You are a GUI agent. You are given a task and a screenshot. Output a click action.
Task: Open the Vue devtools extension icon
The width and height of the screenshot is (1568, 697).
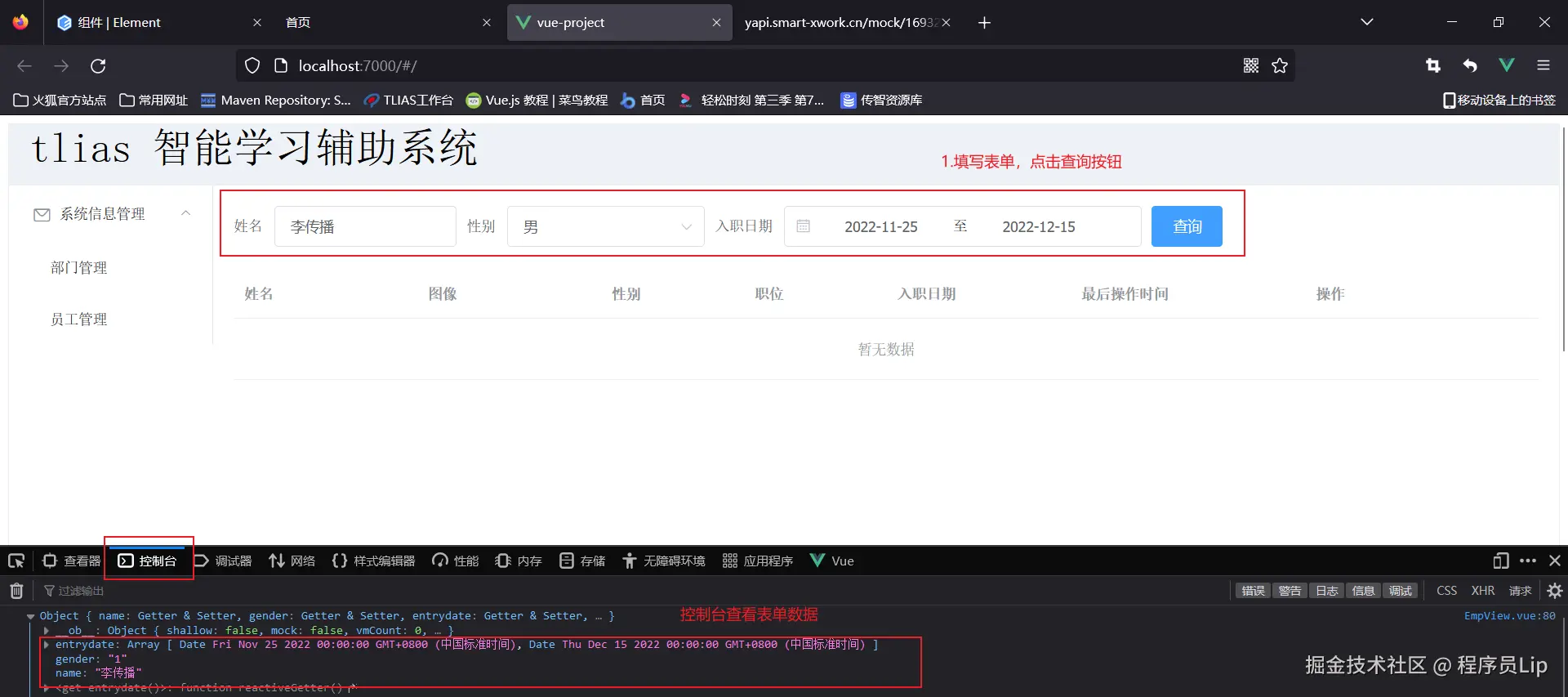coord(1507,65)
